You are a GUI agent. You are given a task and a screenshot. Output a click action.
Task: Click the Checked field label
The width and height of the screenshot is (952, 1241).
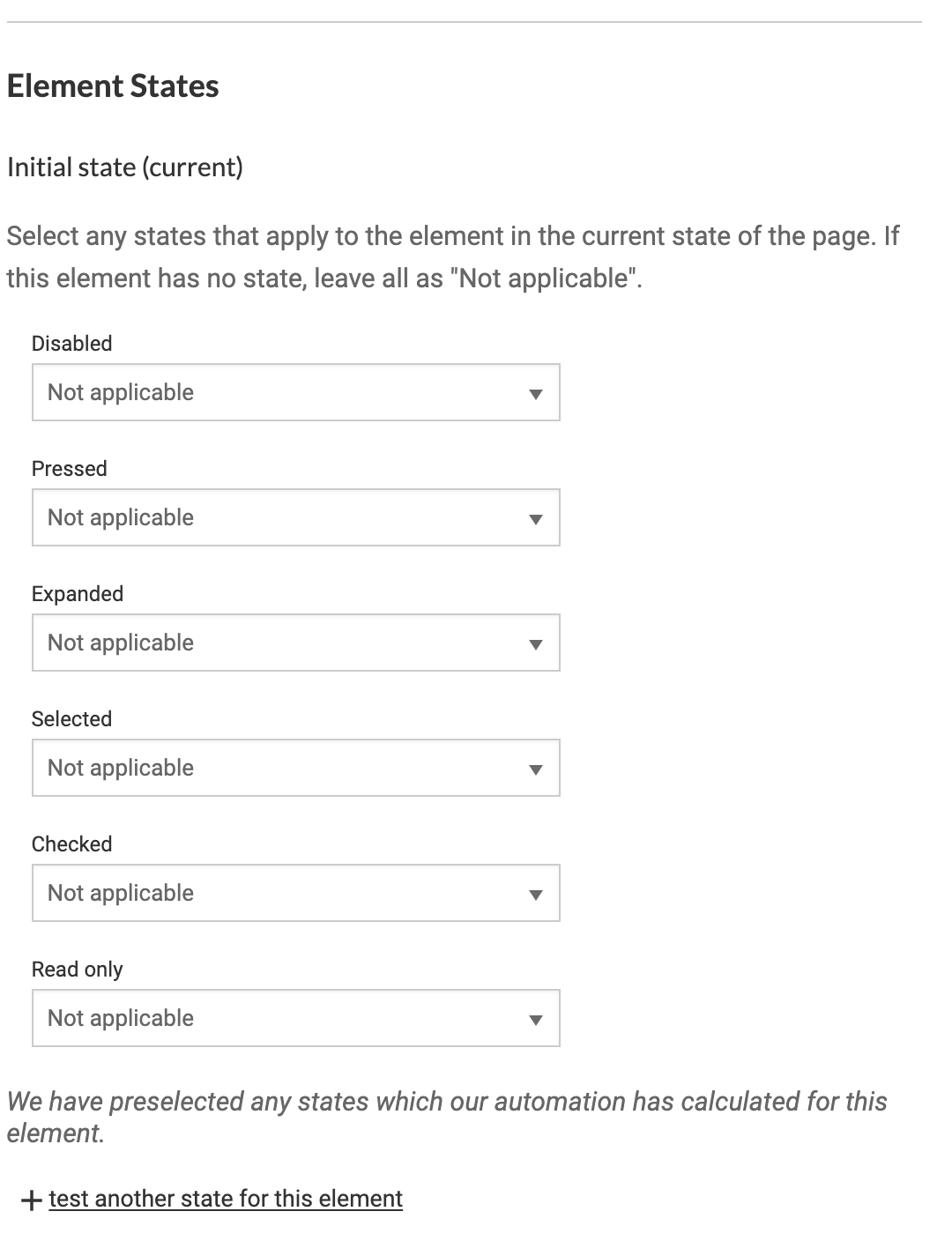click(x=71, y=843)
